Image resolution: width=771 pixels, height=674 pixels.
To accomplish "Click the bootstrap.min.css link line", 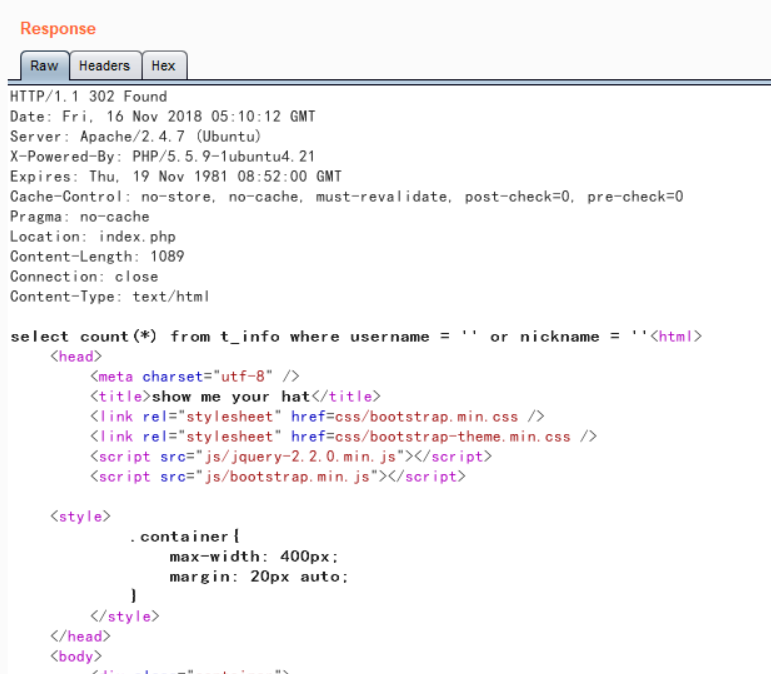I will 317,417.
